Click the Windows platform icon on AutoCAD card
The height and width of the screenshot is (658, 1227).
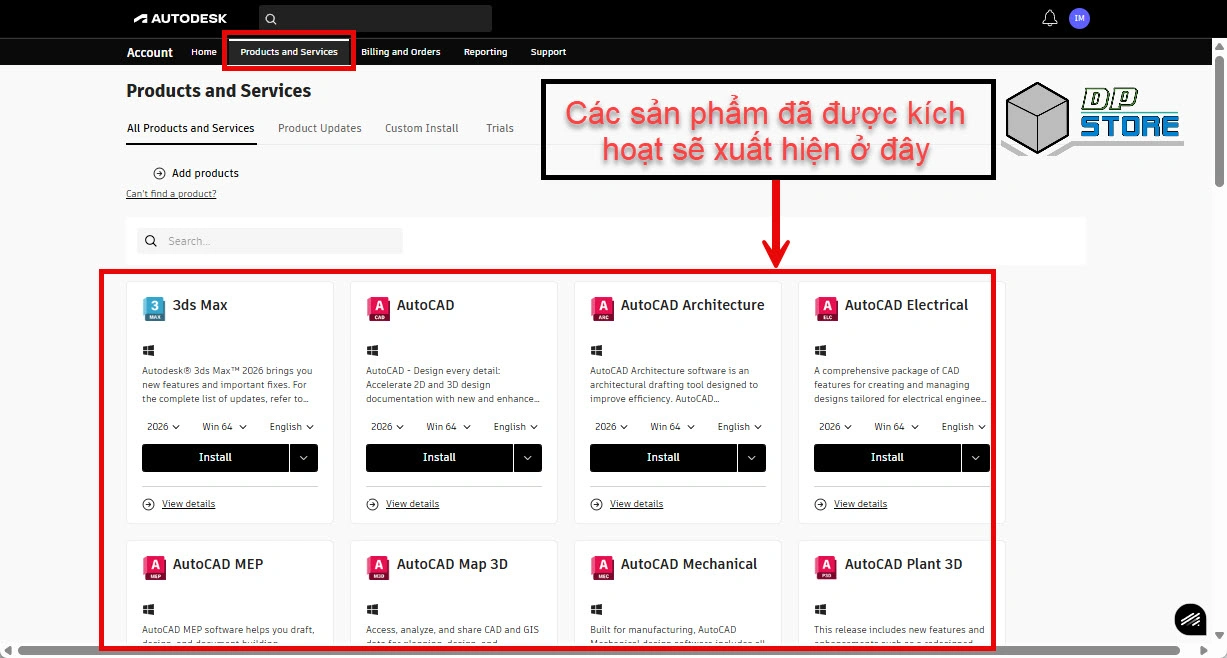point(372,350)
